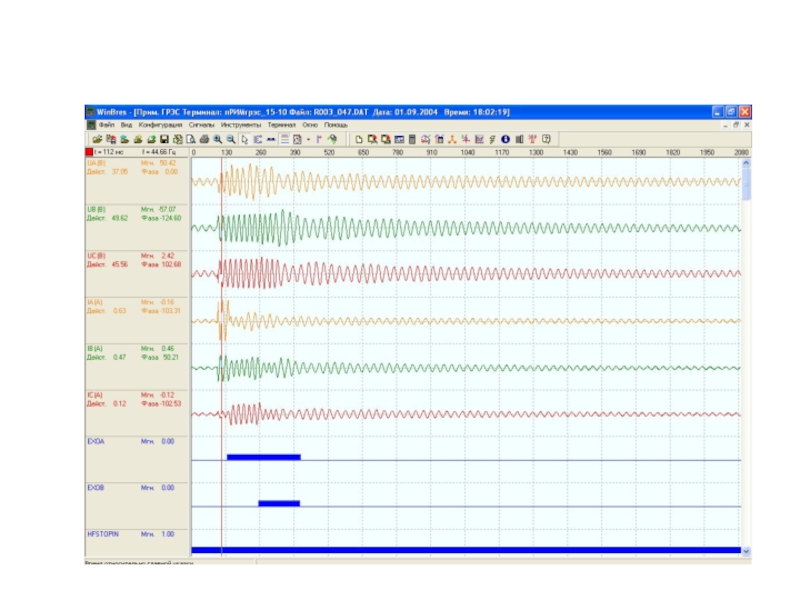Click the zoom in magnifier icon

(217, 138)
